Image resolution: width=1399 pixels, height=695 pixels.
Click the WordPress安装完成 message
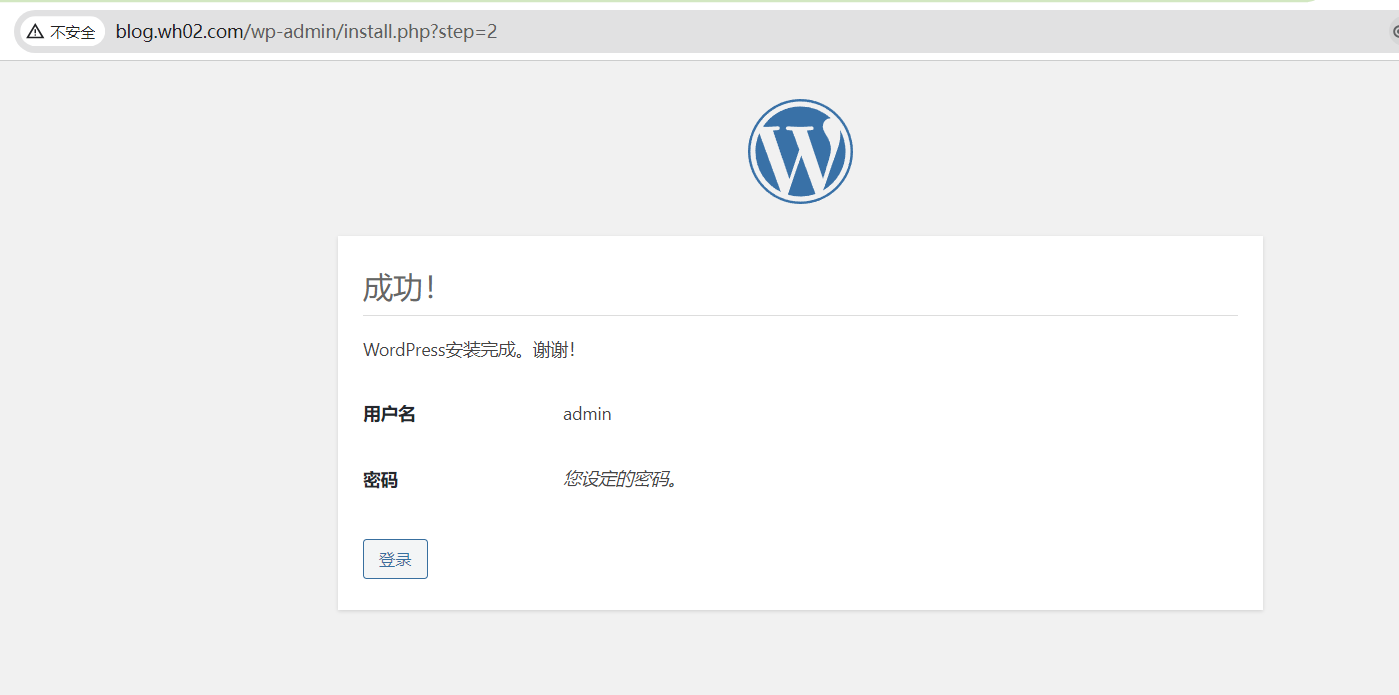tap(469, 350)
